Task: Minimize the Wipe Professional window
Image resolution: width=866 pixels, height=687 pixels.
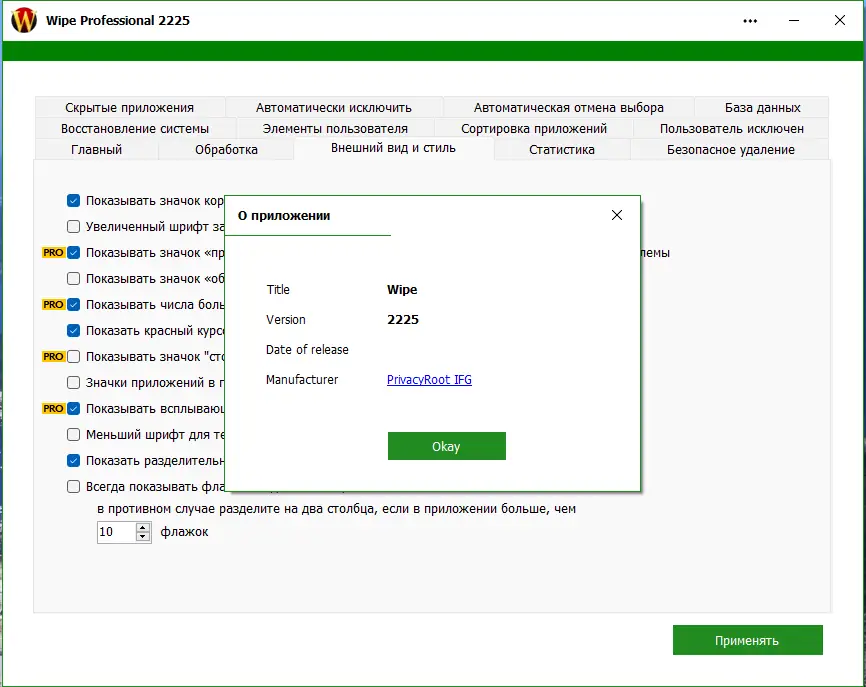Action: [794, 20]
